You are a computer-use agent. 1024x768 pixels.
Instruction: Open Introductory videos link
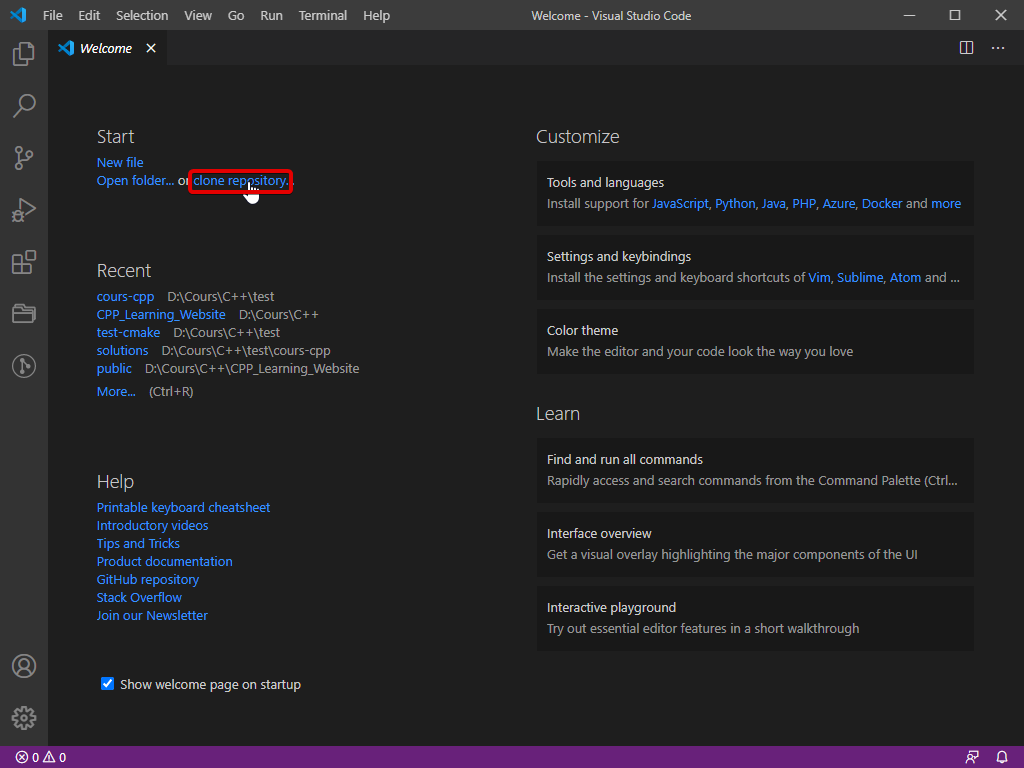tap(152, 526)
